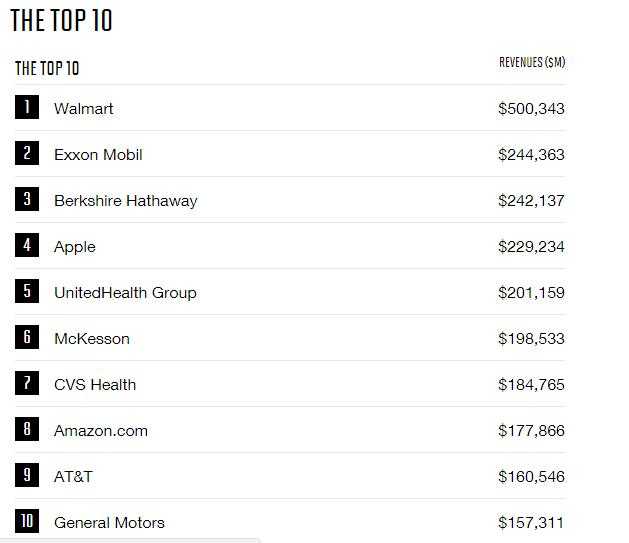Open the Walmart company link
This screenshot has width=629, height=543.
pos(84,108)
